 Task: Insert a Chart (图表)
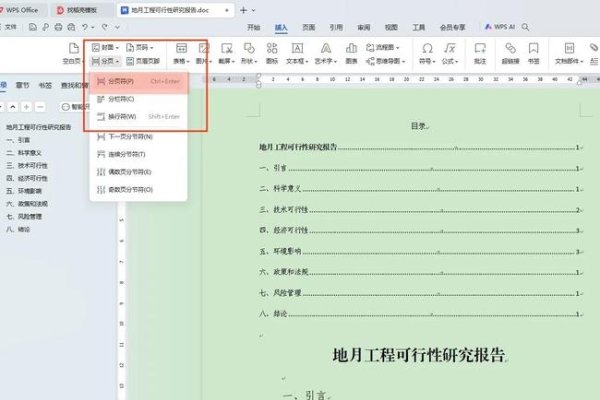351,53
